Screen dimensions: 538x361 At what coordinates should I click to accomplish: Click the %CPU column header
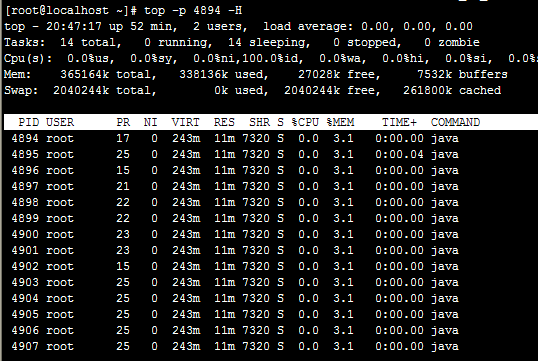(305, 123)
